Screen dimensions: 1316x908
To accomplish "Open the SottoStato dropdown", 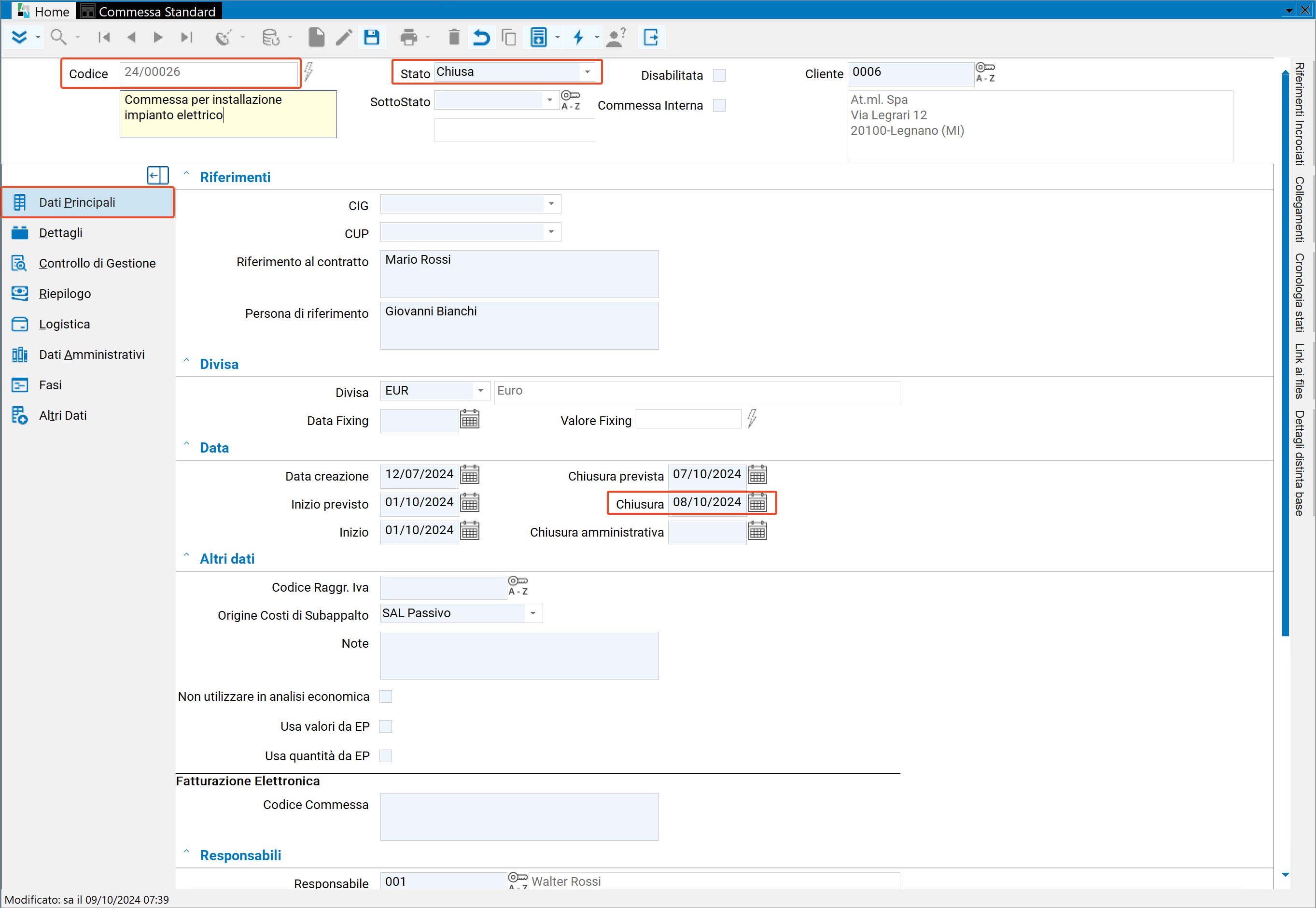I will coord(549,100).
